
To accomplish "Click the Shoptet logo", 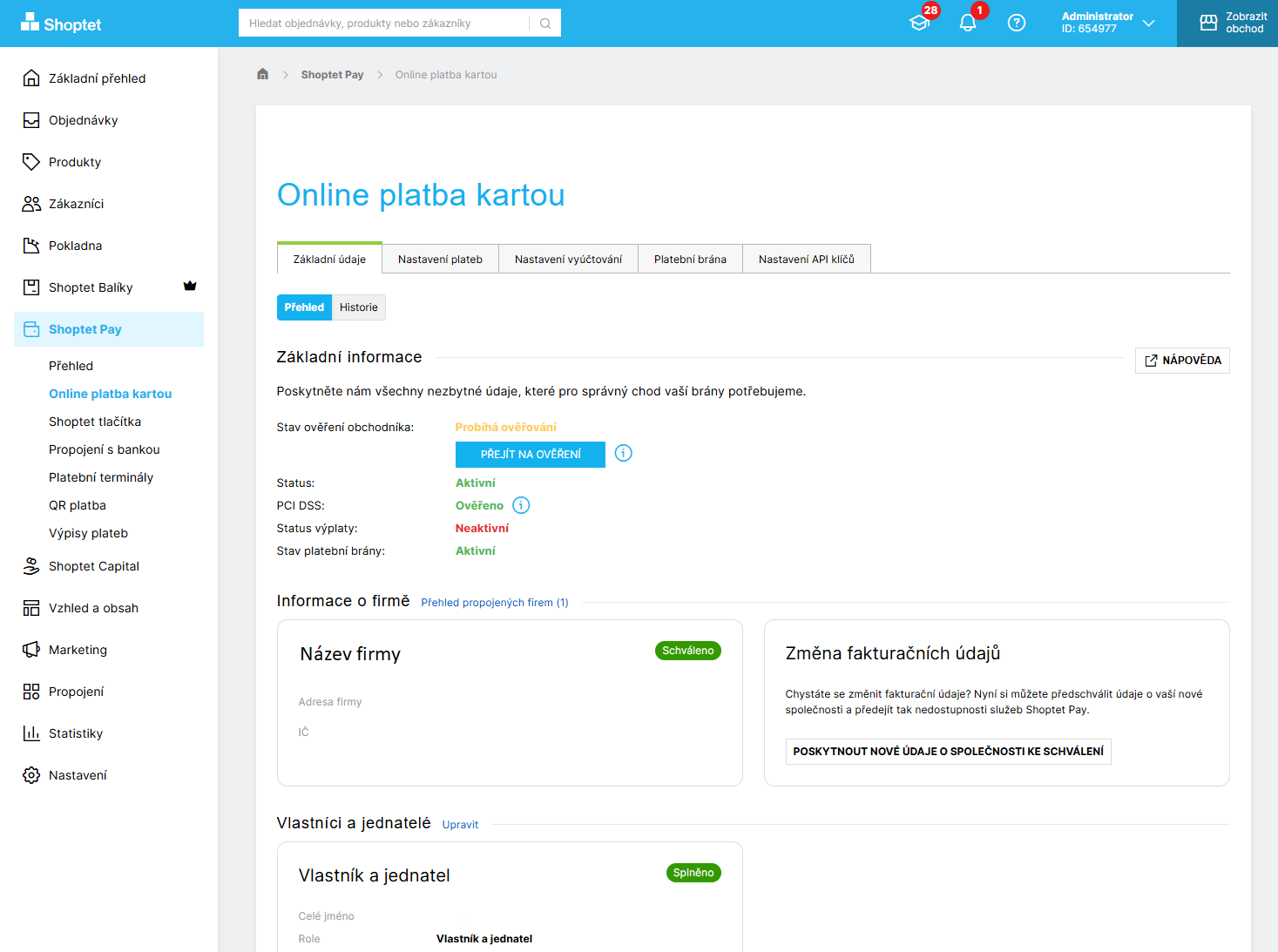I will tap(61, 24).
